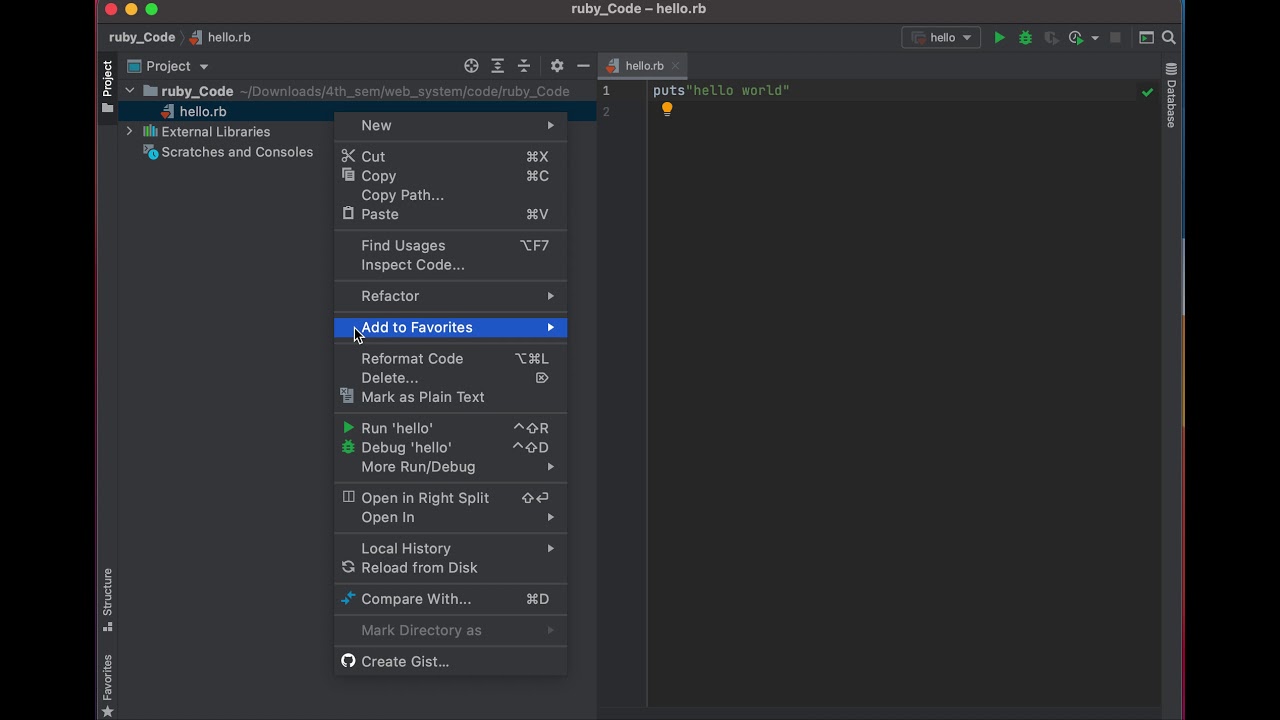Open Project panel settings gear
Viewport: 1280px width, 720px height.
[557, 66]
